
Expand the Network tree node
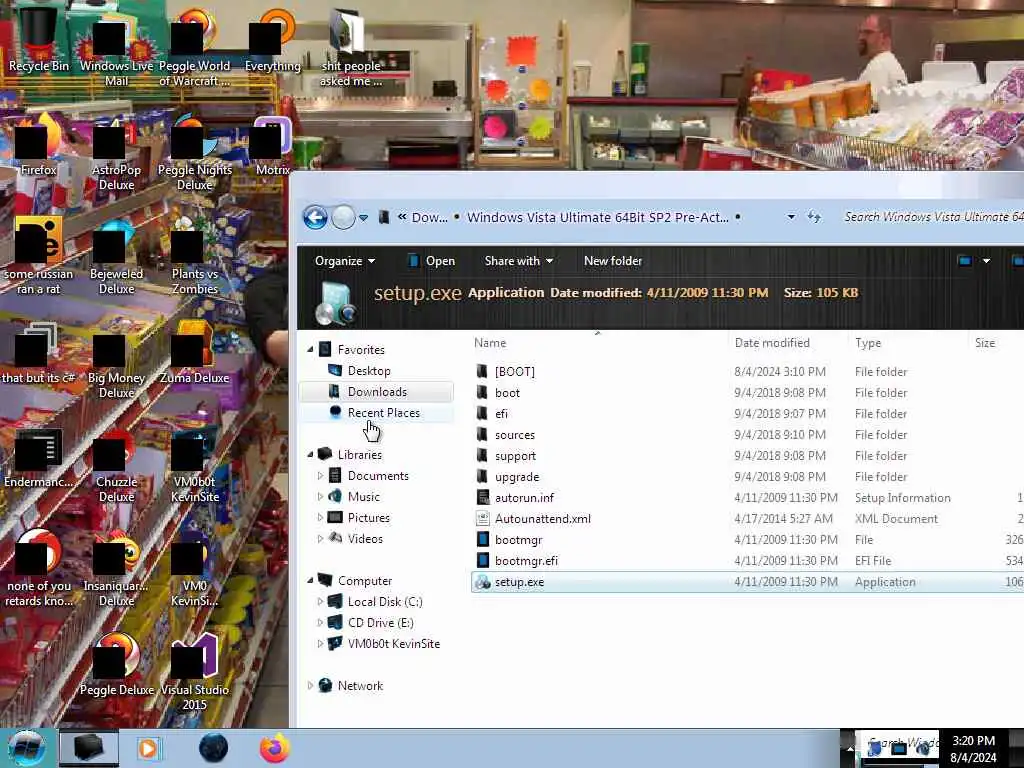coord(311,686)
